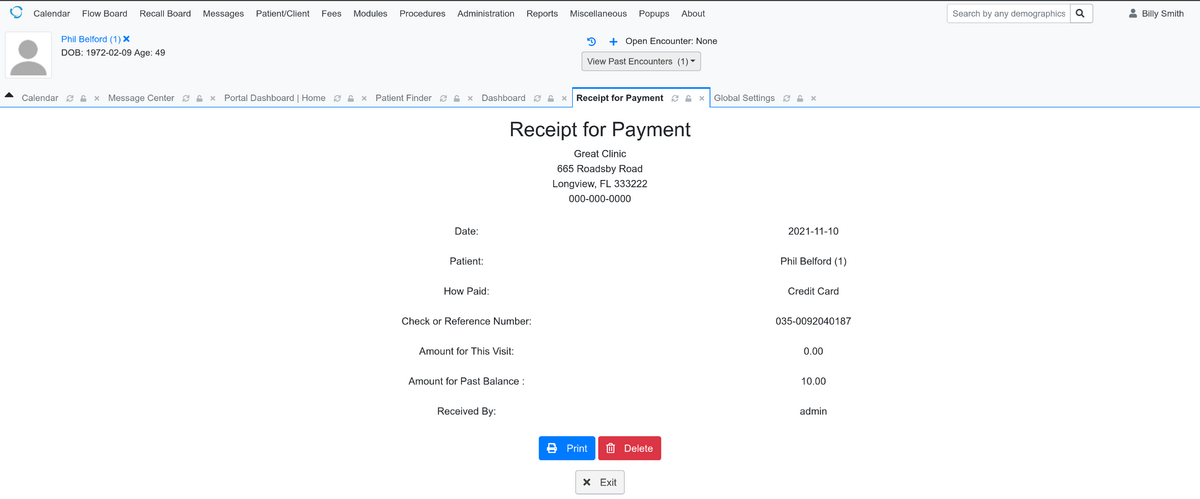Open the Fees menu
Screen dimensions: 1200x499
(x=331, y=14)
